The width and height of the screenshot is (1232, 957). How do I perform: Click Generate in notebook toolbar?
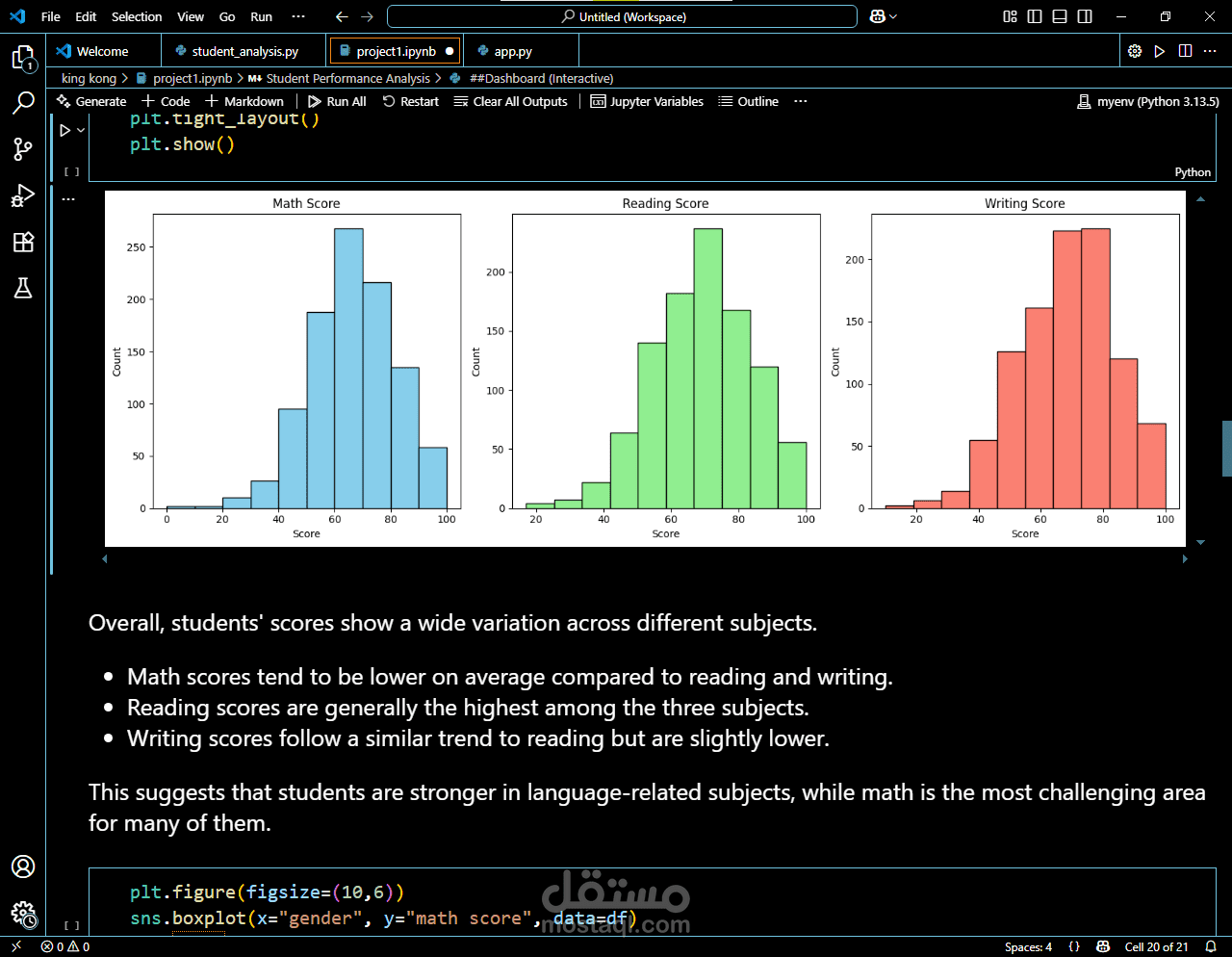(x=91, y=101)
